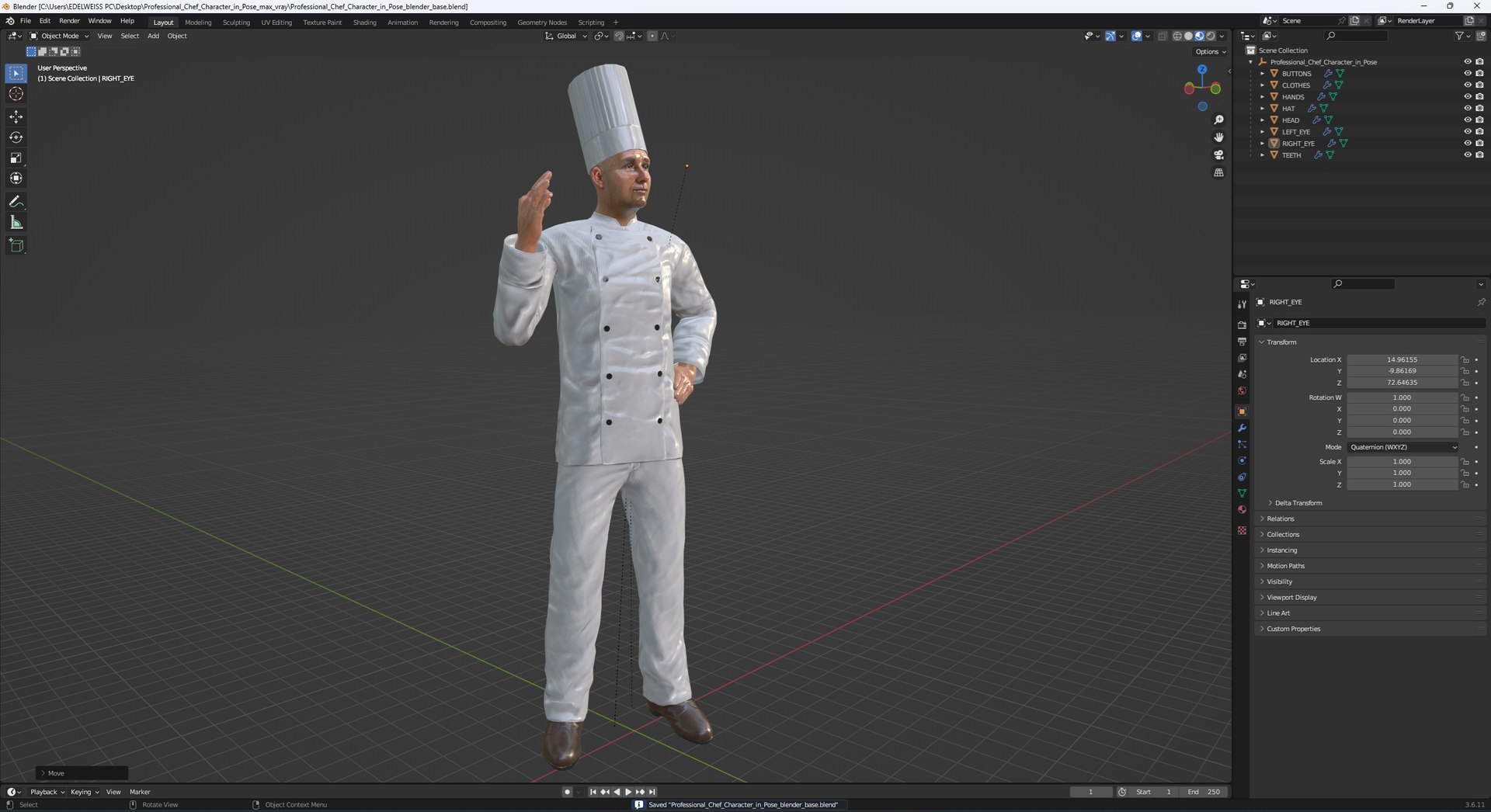Open the Particles properties tab
Screen dimensions: 1491x812
point(1242,444)
